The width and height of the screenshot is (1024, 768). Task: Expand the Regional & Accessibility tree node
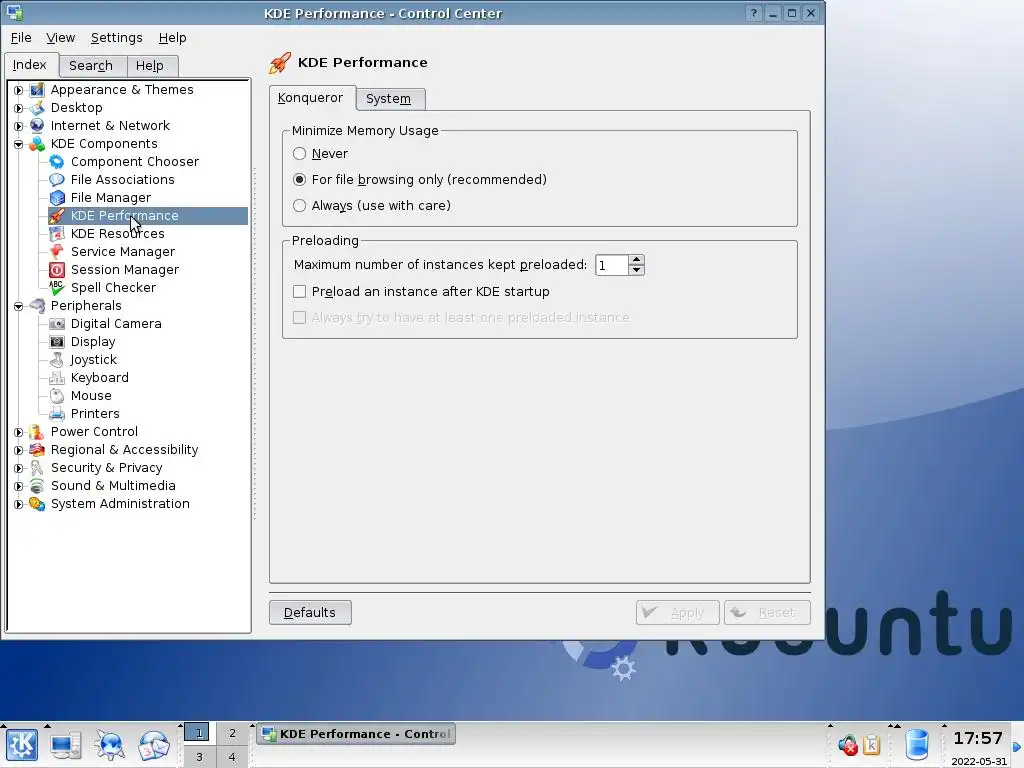[18, 450]
